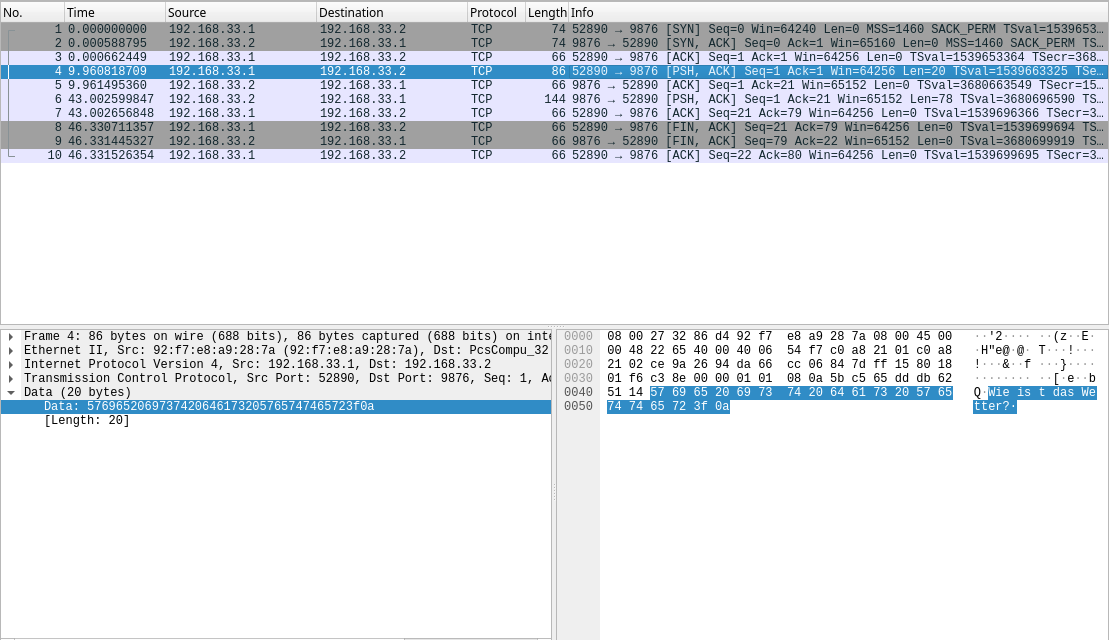The width and height of the screenshot is (1109, 640).
Task: Click the Destination column header
Action: (x=390, y=12)
